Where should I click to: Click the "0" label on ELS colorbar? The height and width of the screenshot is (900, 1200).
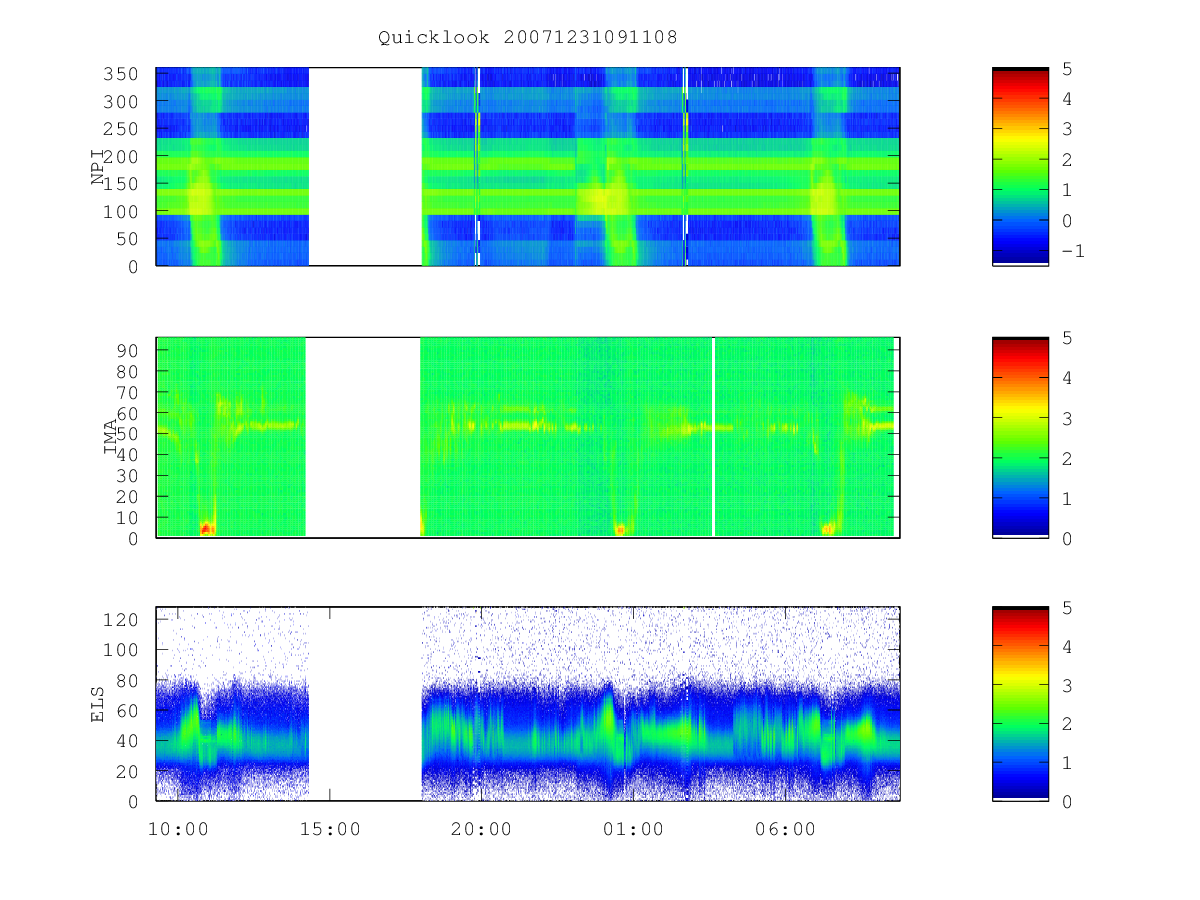(1067, 801)
